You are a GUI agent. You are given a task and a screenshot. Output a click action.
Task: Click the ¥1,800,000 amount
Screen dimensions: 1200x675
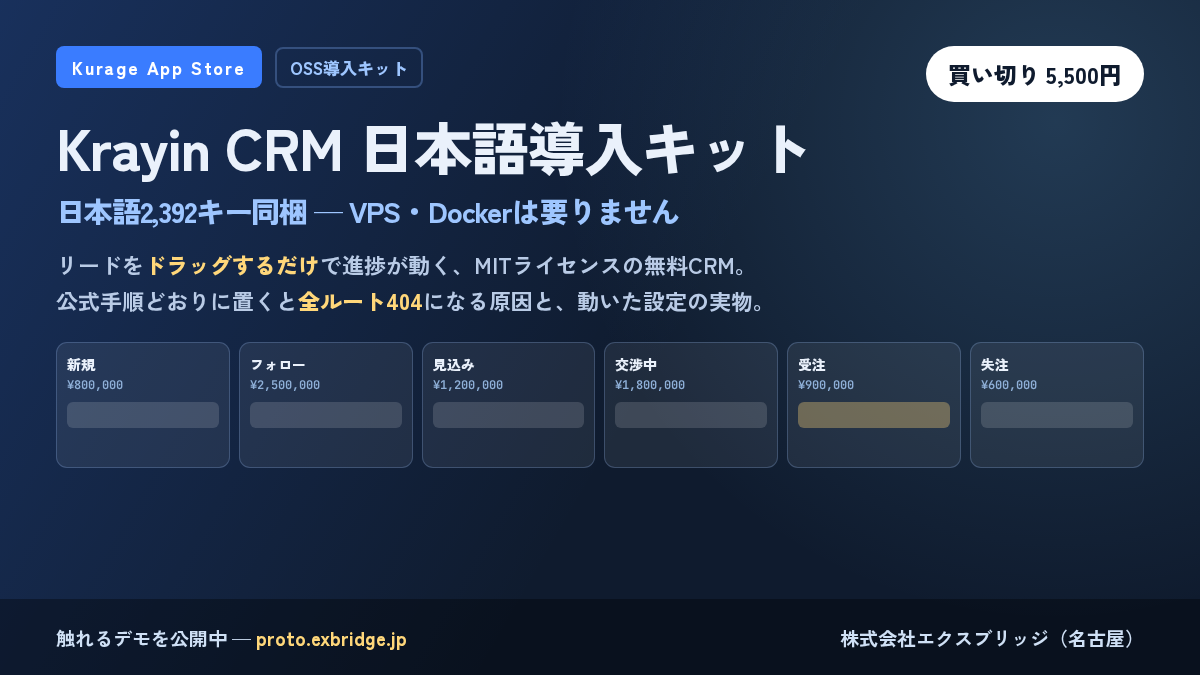[x=650, y=385]
